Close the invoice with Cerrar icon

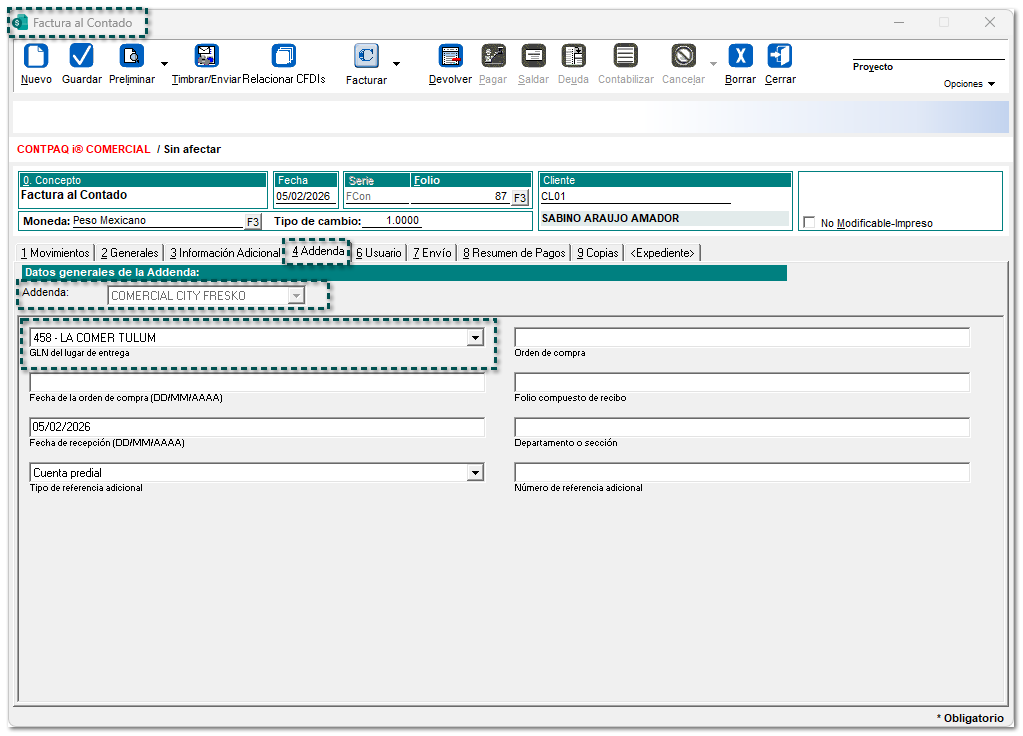click(x=780, y=56)
